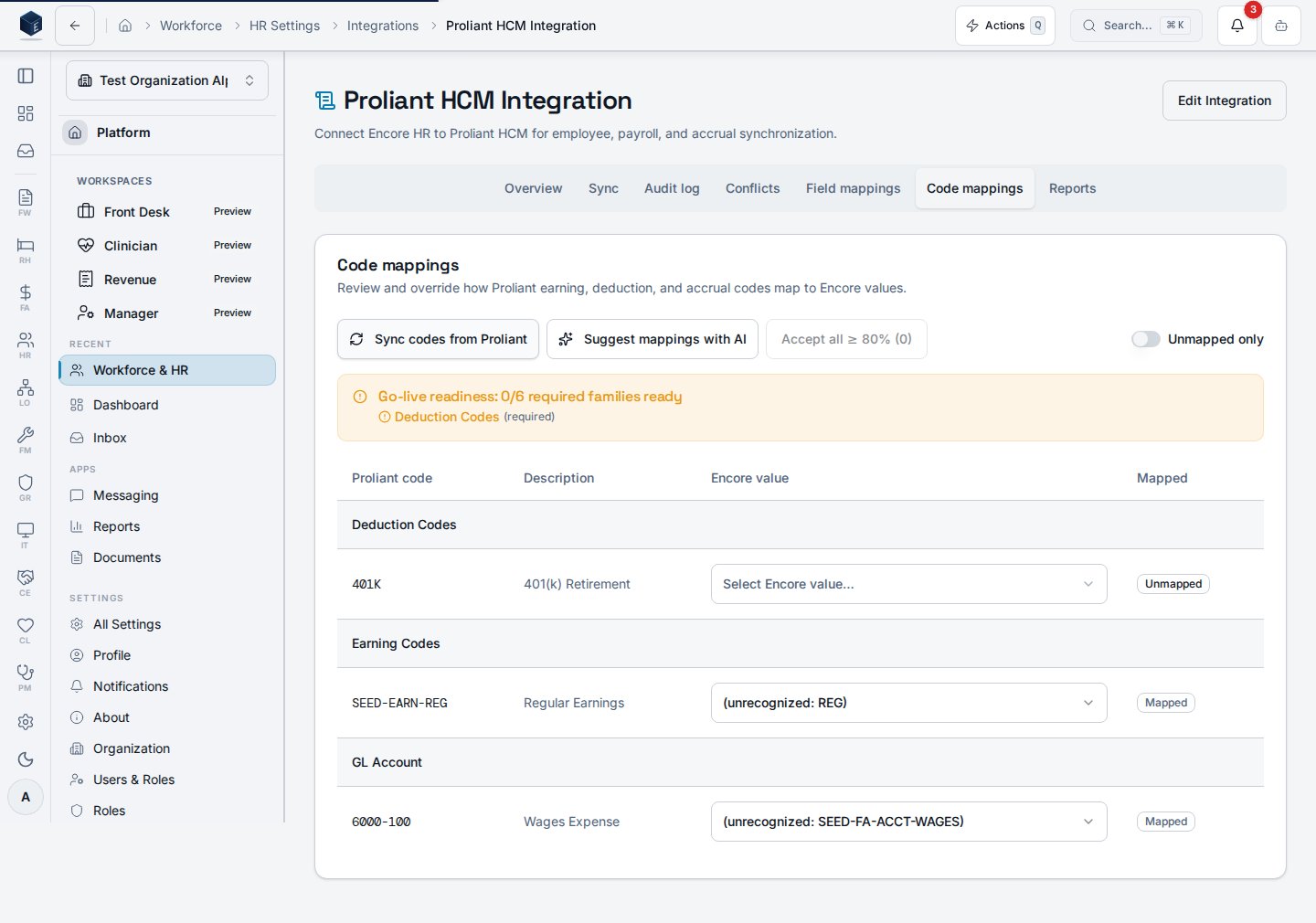Open the Actions button
Image resolution: width=1316 pixels, height=923 pixels.
coord(1004,26)
